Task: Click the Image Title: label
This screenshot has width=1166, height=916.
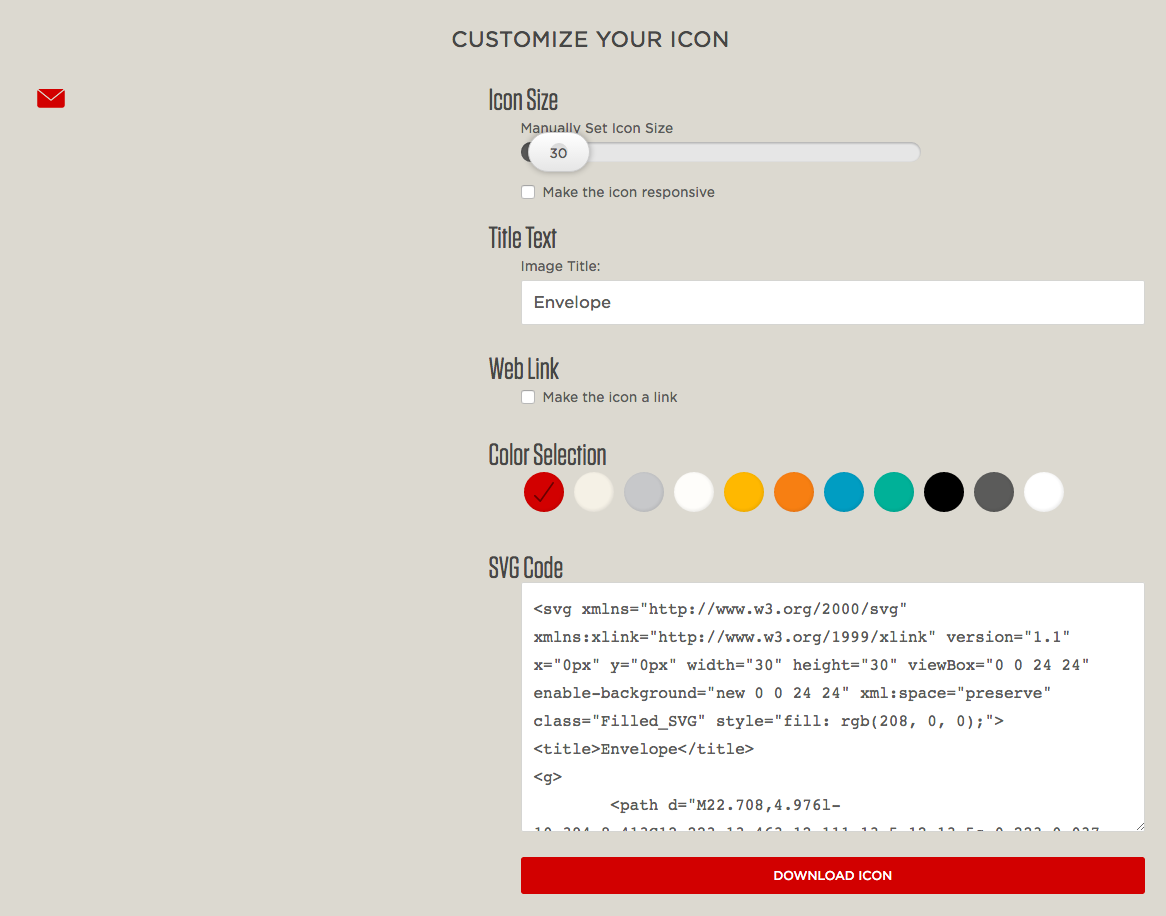Action: point(560,266)
